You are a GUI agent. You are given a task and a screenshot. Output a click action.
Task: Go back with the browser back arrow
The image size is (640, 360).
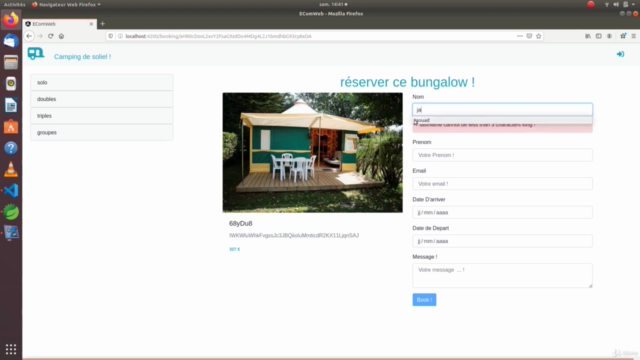click(x=29, y=36)
